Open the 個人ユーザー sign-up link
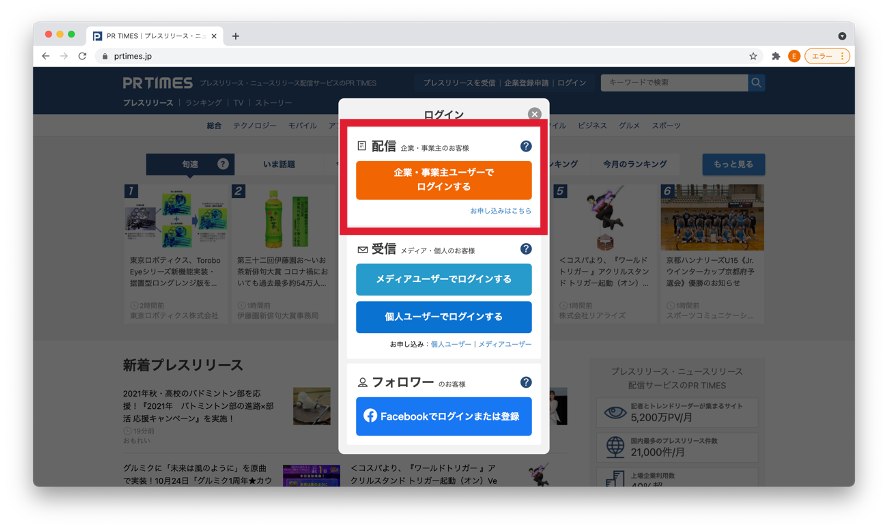This screenshot has width=887, height=529. [451, 344]
